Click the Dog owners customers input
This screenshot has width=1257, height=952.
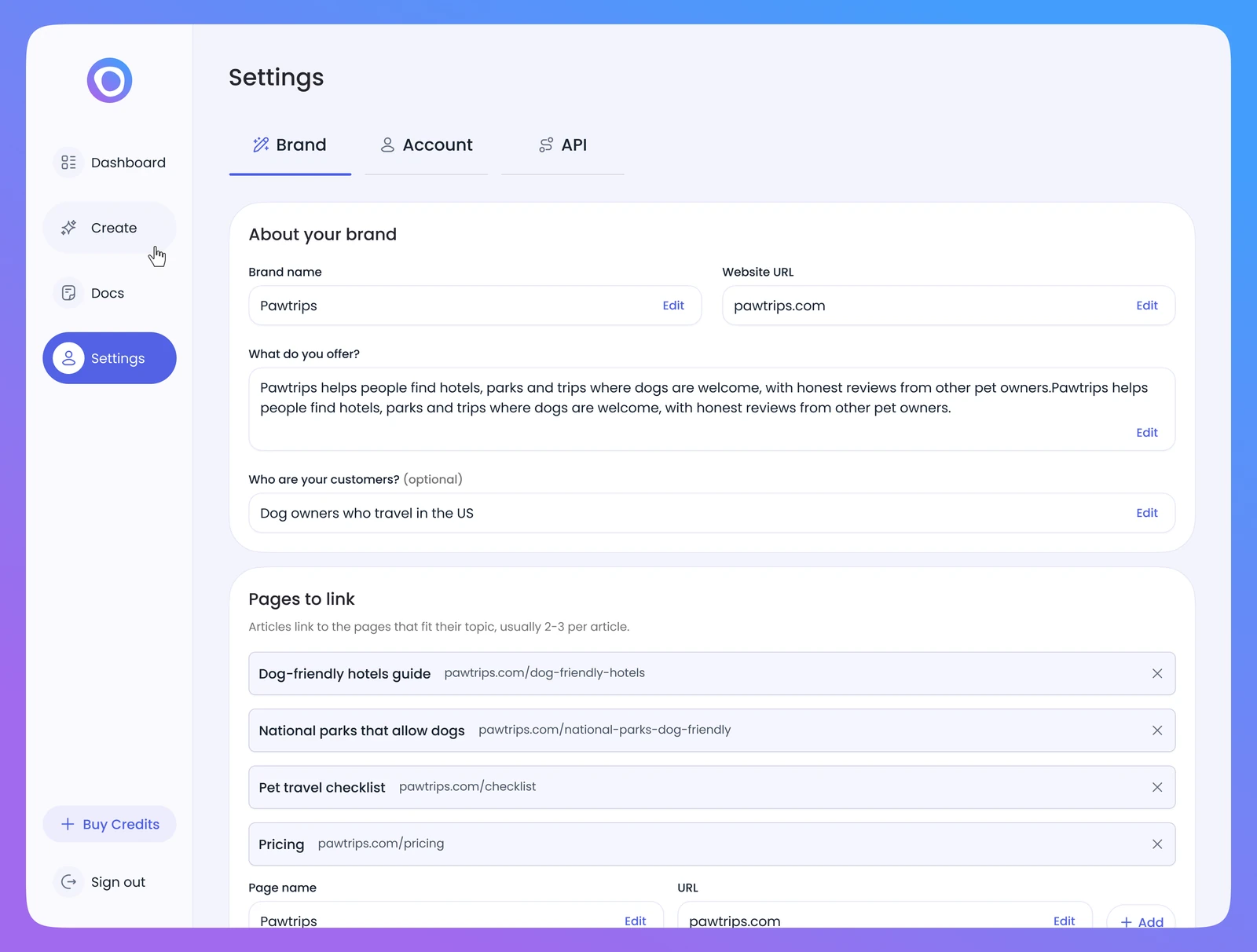[712, 513]
